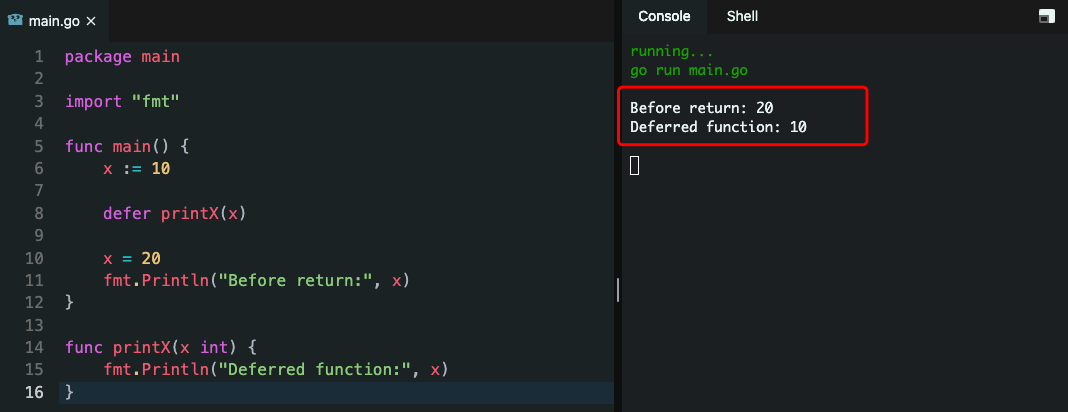This screenshot has height=412, width=1068.
Task: Click the 'x = 20' assignment line
Action: click(x=132, y=258)
